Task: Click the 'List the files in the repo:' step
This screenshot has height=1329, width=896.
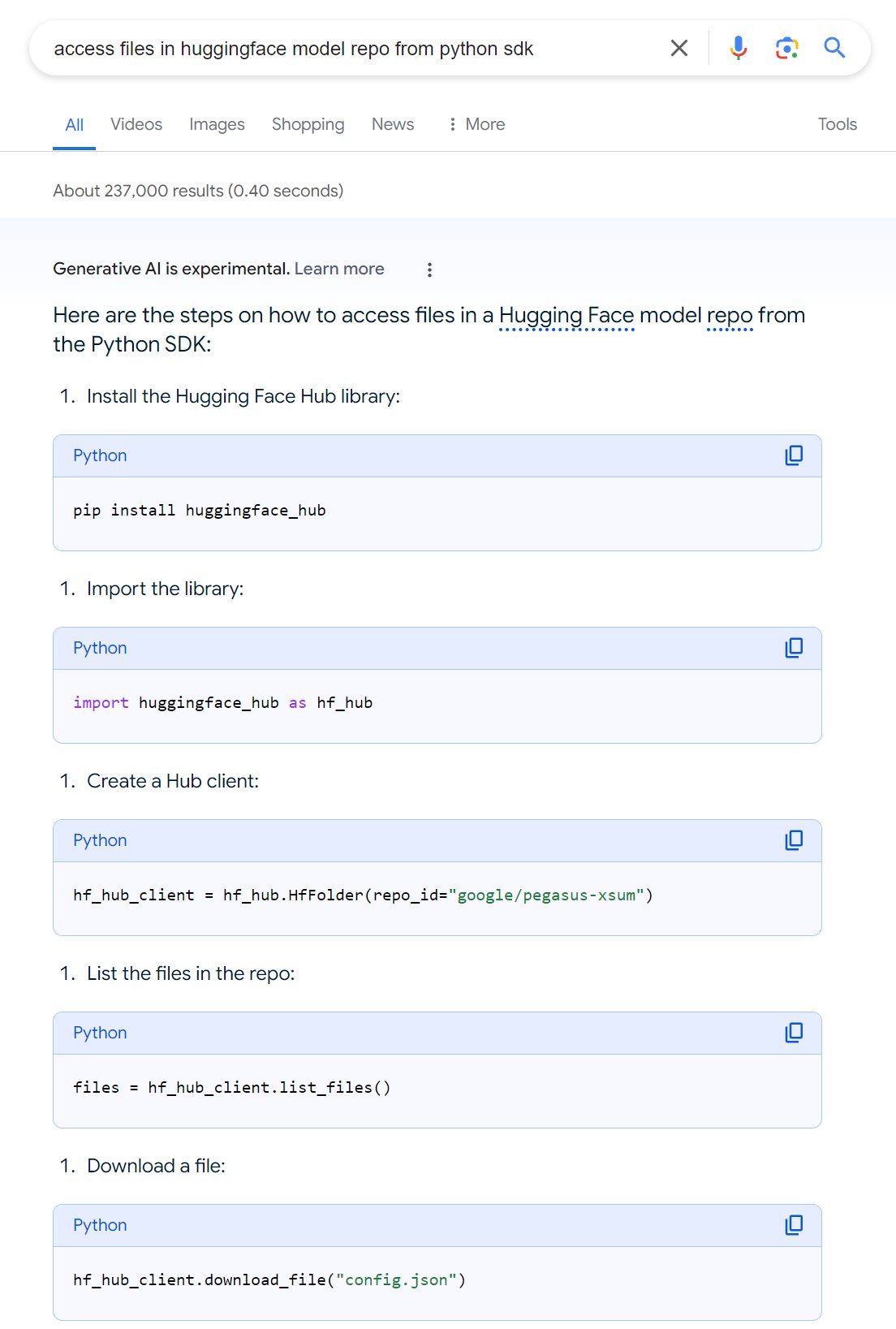Action: (x=191, y=973)
